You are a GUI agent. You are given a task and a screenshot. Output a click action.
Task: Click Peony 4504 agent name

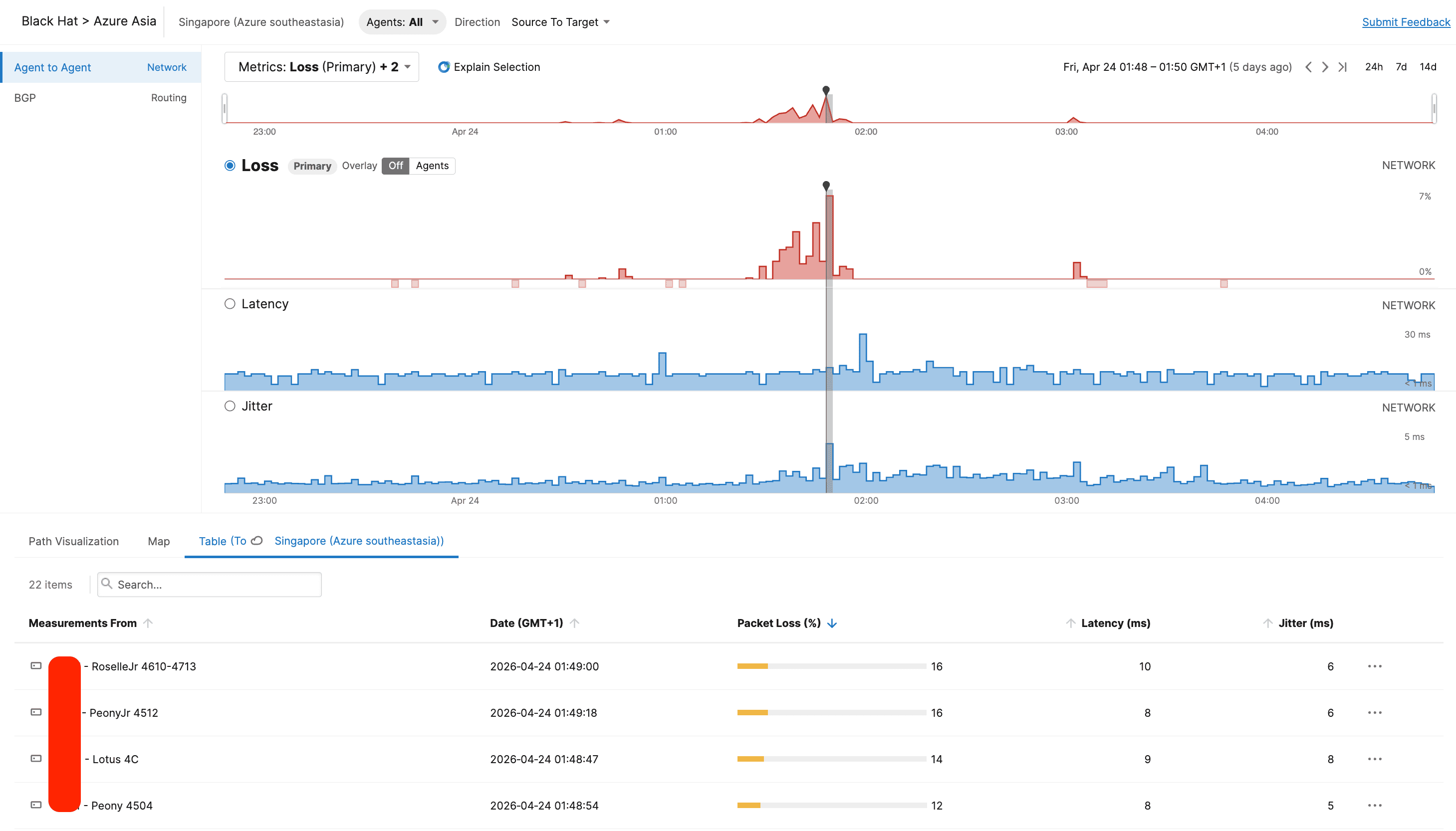coord(122,806)
